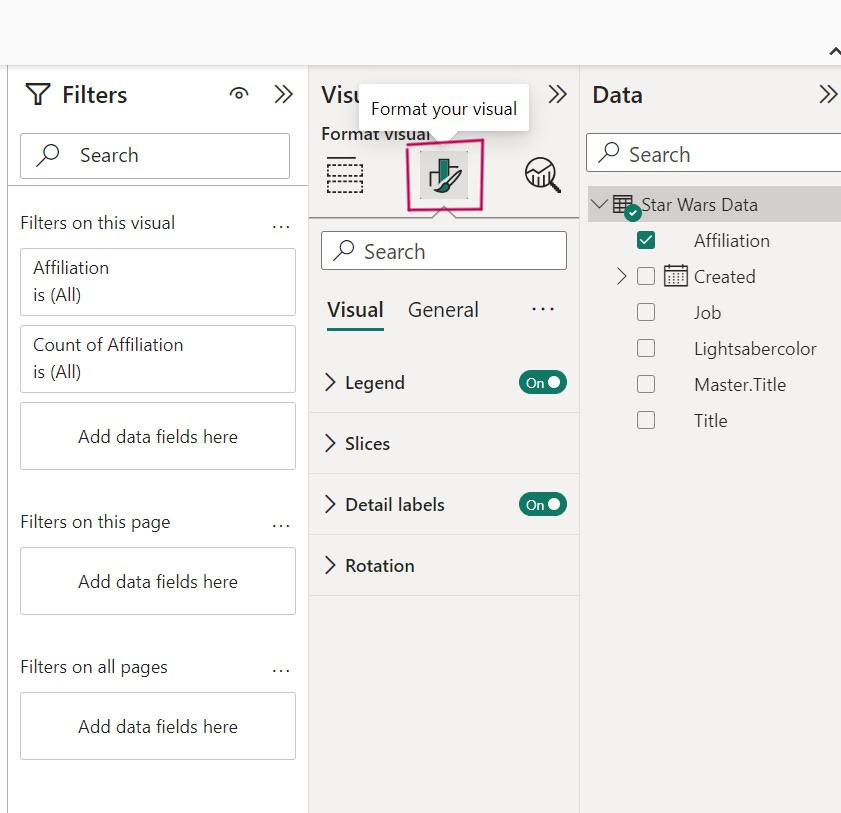Click the format pane search box
The width and height of the screenshot is (841, 813).
pos(444,250)
